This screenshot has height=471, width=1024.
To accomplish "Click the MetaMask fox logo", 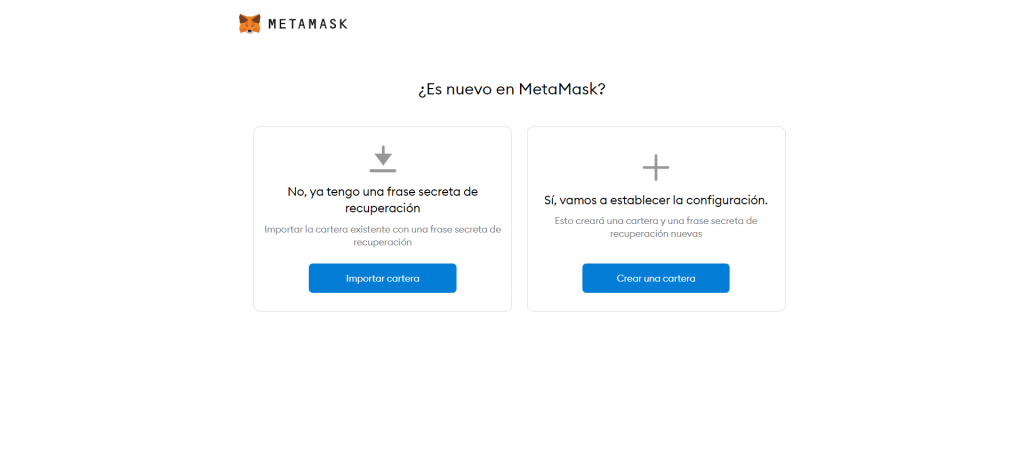I will coord(249,24).
